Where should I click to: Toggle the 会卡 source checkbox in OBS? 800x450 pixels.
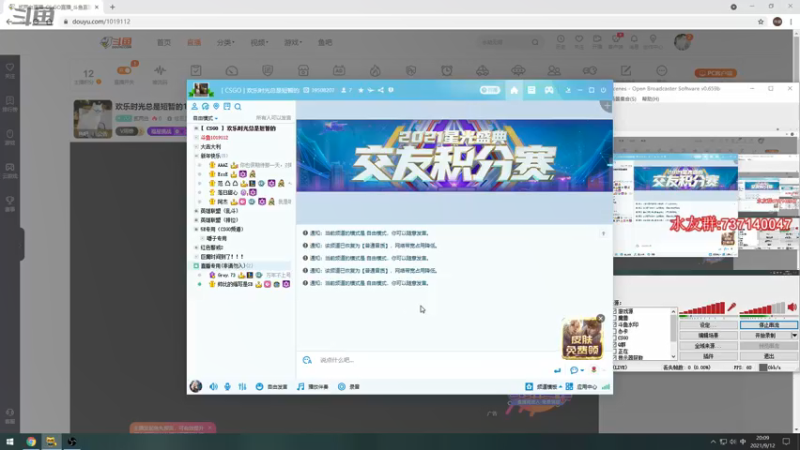[x=615, y=331]
